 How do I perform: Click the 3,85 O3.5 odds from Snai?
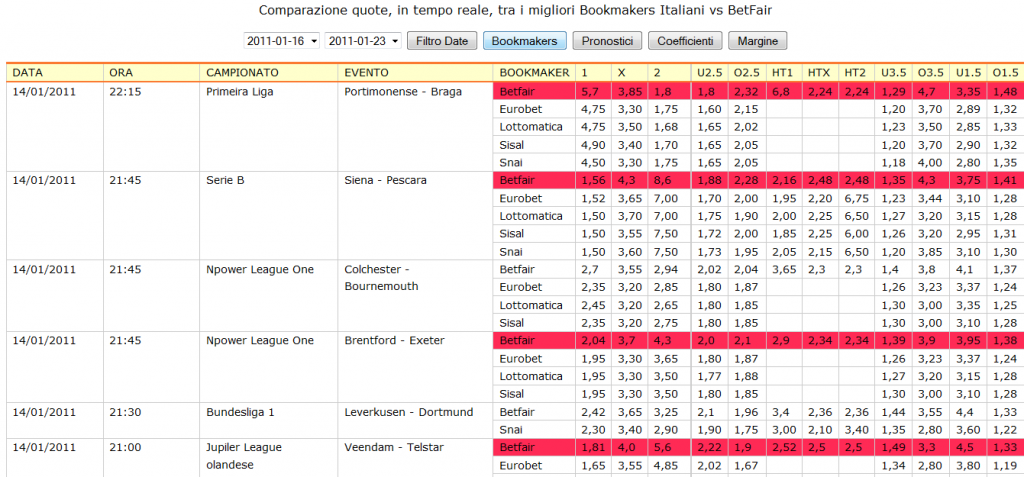point(930,252)
